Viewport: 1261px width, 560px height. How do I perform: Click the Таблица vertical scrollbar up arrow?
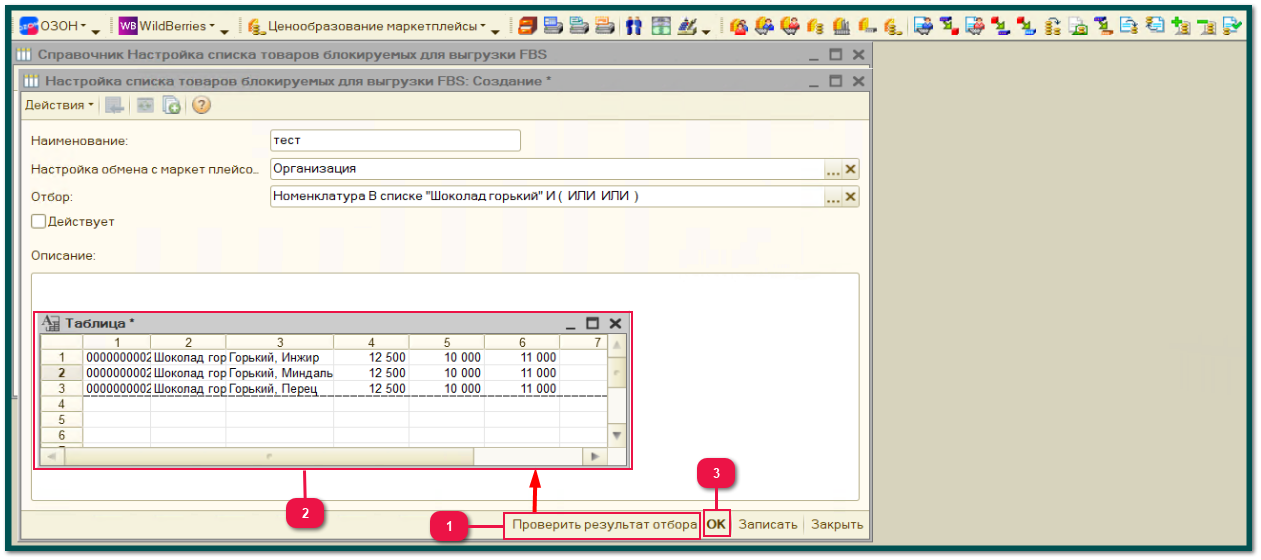616,344
